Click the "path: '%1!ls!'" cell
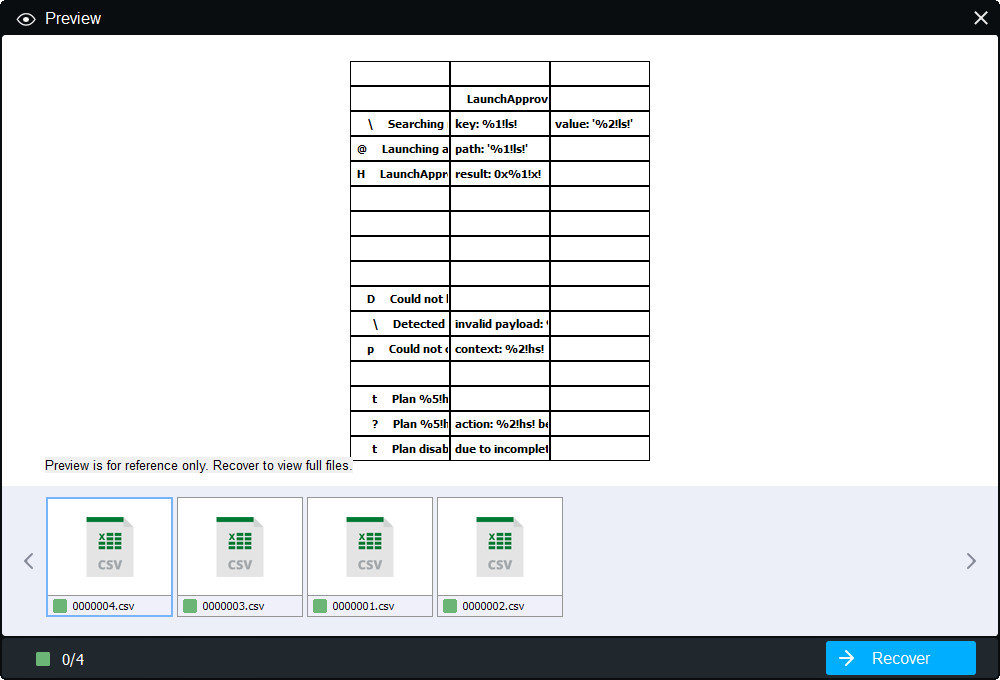This screenshot has width=1000, height=680. pyautogui.click(x=500, y=149)
